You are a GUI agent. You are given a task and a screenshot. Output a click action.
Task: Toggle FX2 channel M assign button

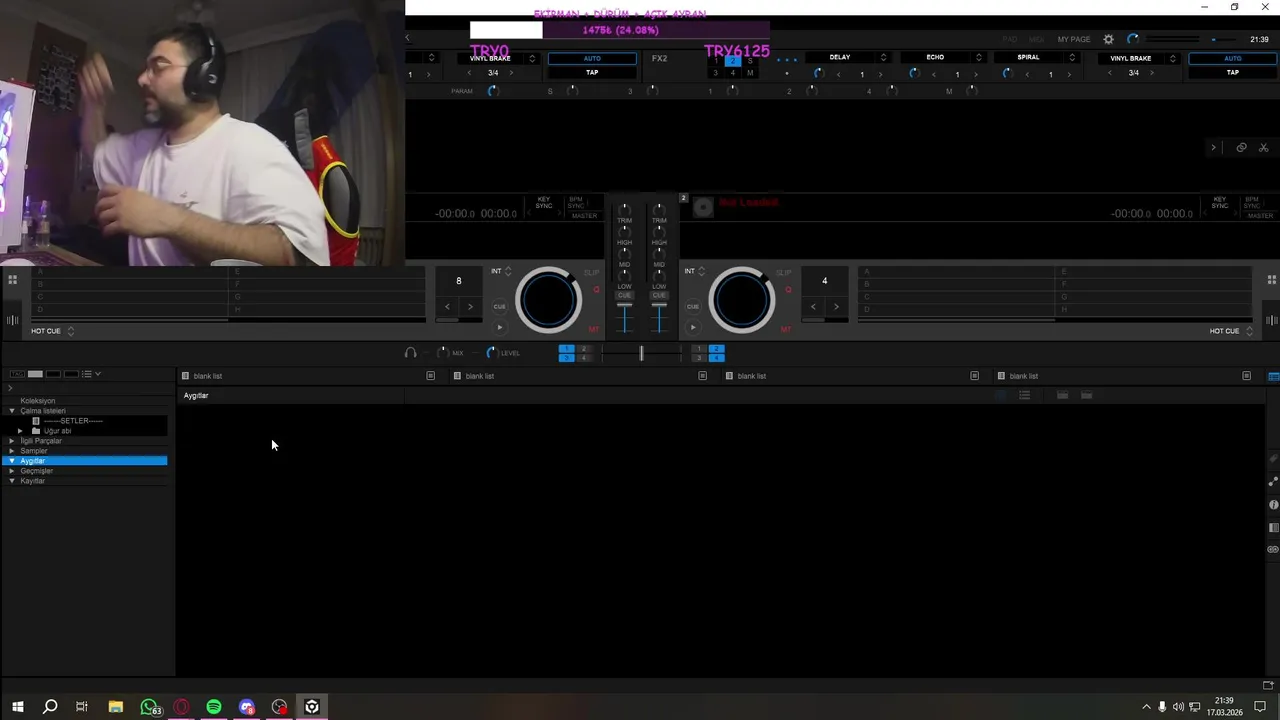(x=750, y=73)
